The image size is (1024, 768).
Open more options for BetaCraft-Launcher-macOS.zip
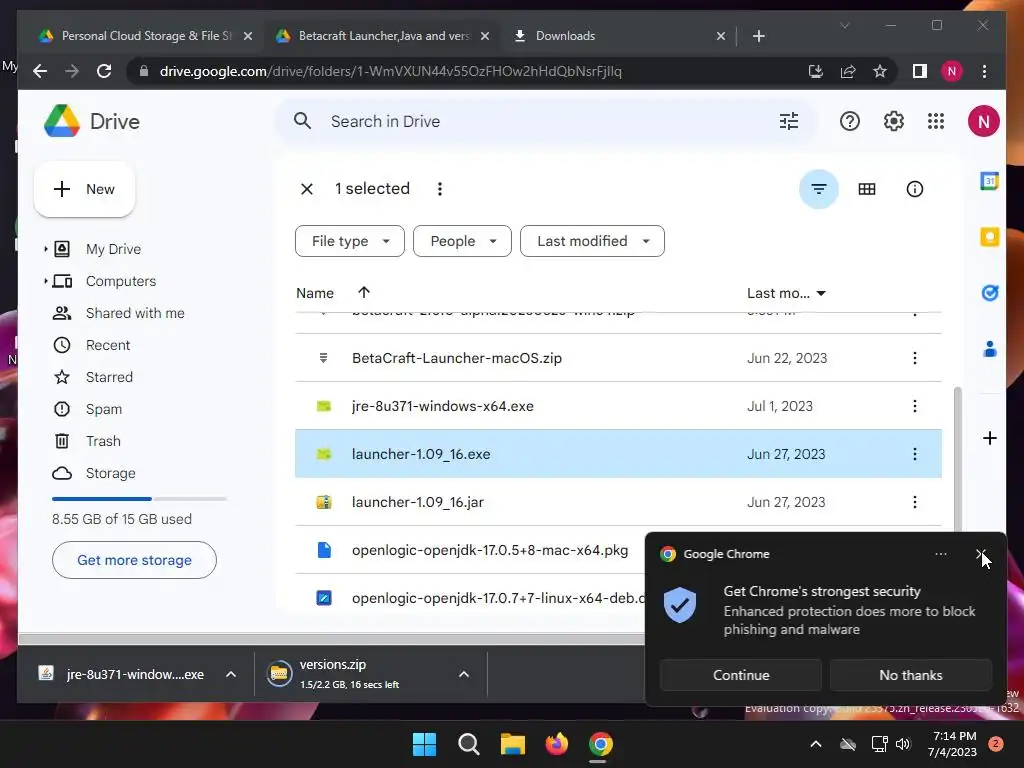pos(914,358)
